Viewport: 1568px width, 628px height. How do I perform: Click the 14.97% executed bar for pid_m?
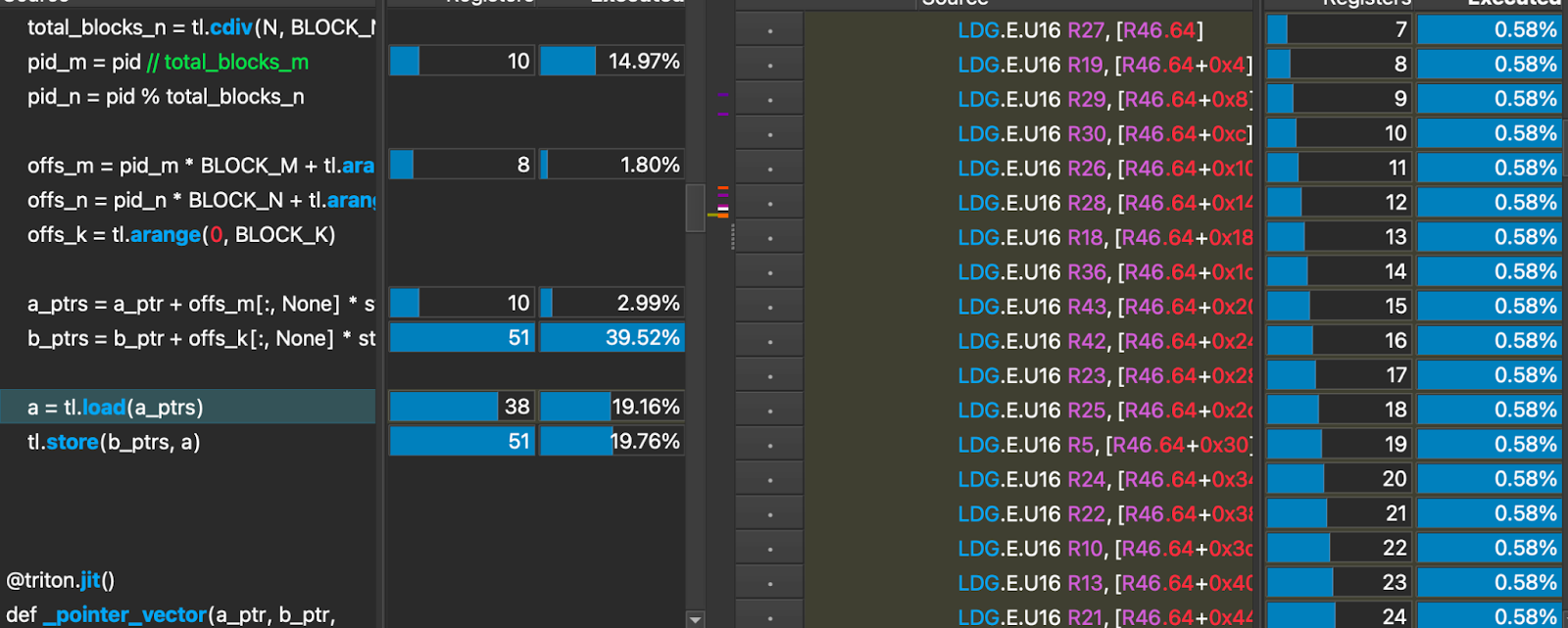[612, 62]
